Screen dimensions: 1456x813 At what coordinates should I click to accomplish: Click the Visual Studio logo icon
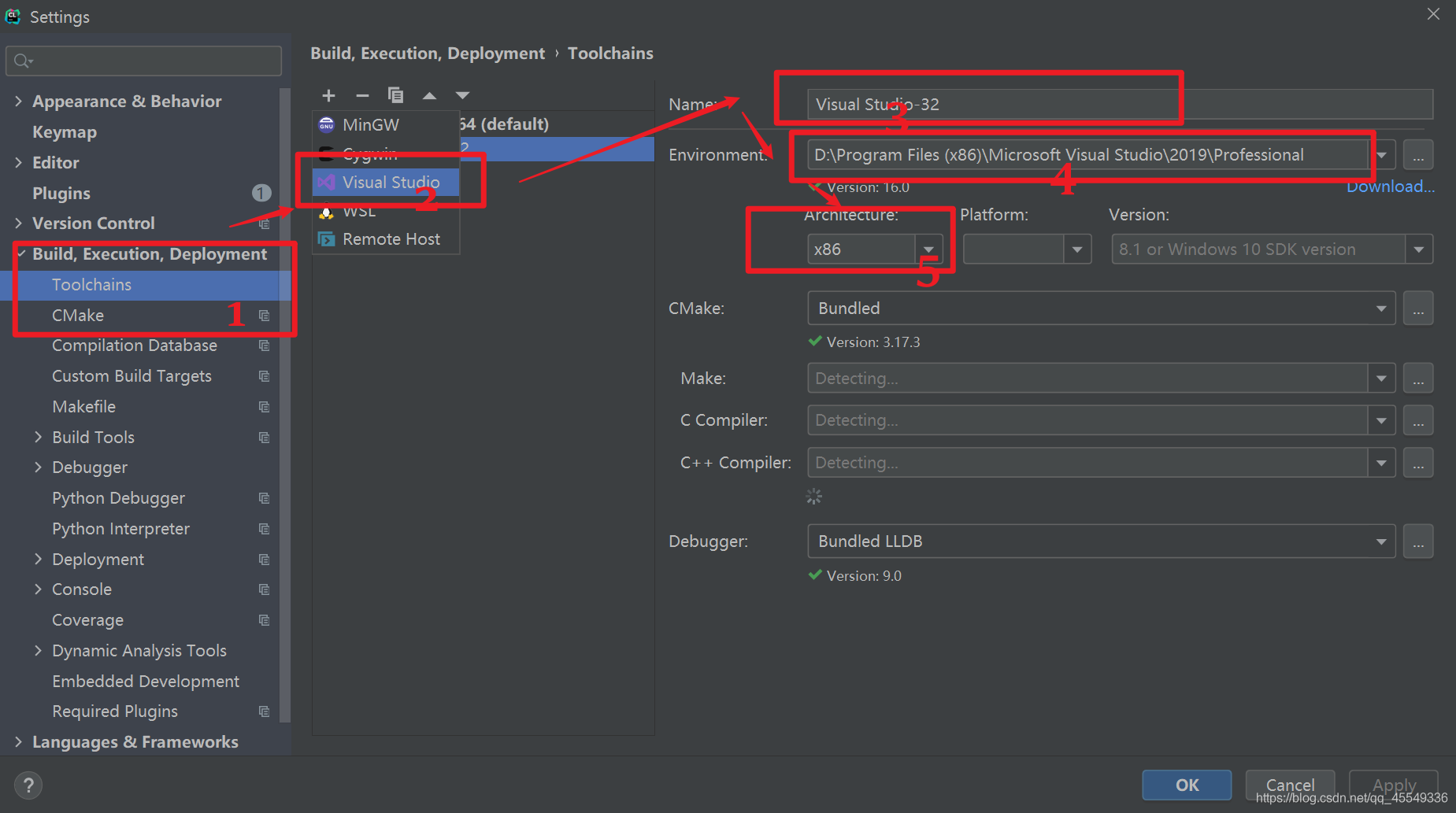[326, 182]
